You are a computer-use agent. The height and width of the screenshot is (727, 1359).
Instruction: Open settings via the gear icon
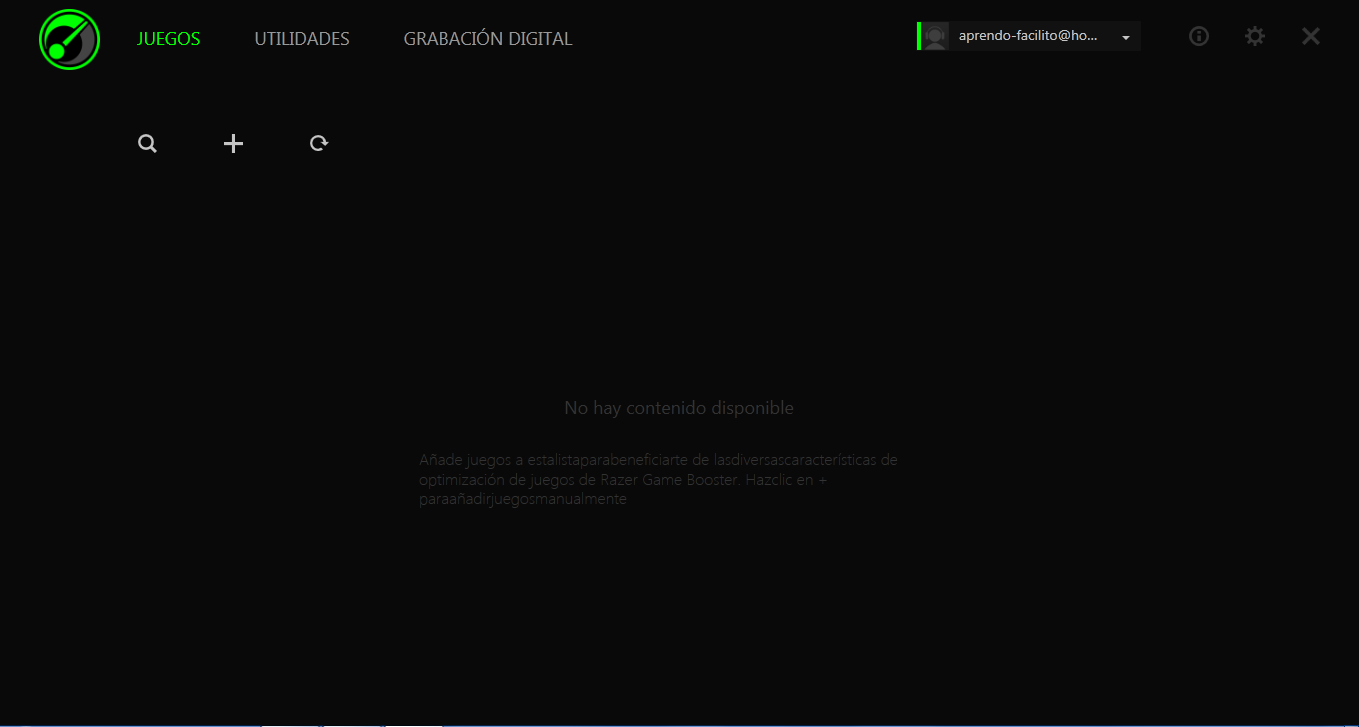tap(1255, 36)
